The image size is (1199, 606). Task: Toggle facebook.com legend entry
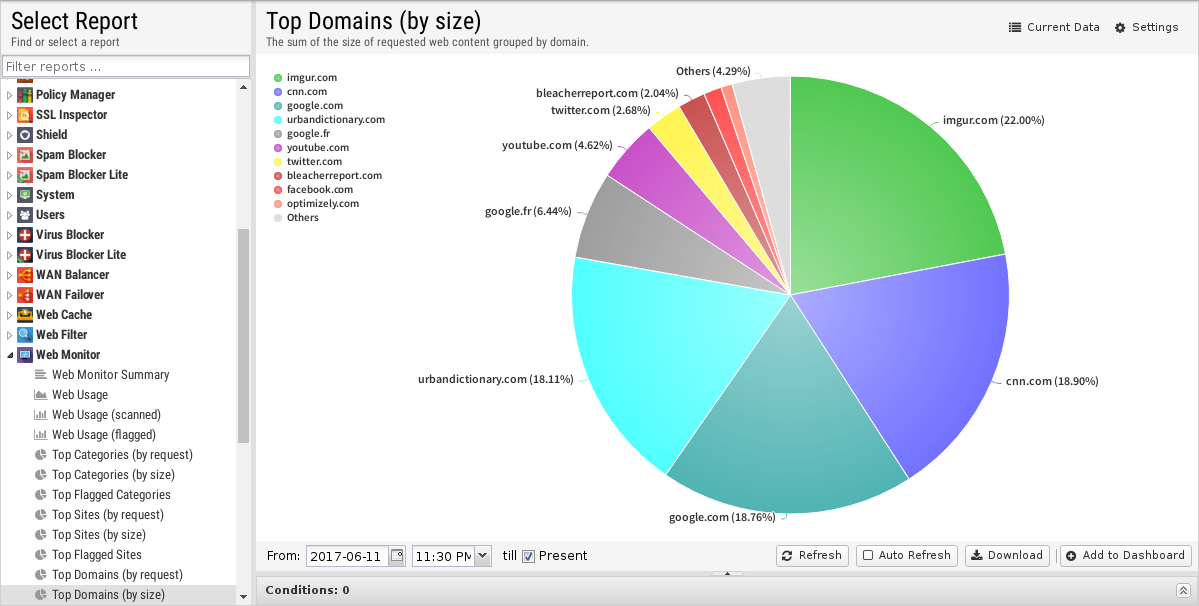(314, 190)
